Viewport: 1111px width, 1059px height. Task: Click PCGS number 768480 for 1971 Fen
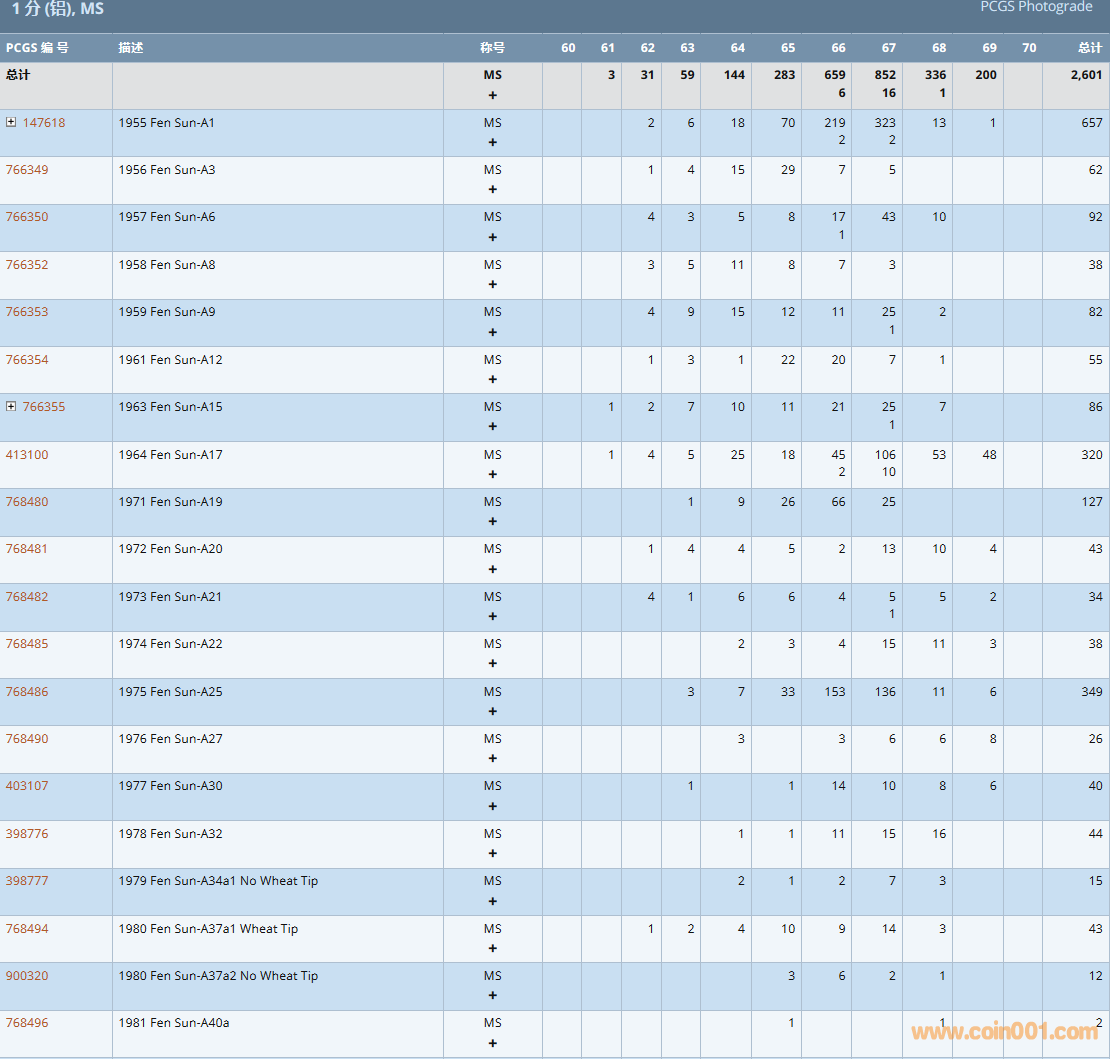(27, 502)
